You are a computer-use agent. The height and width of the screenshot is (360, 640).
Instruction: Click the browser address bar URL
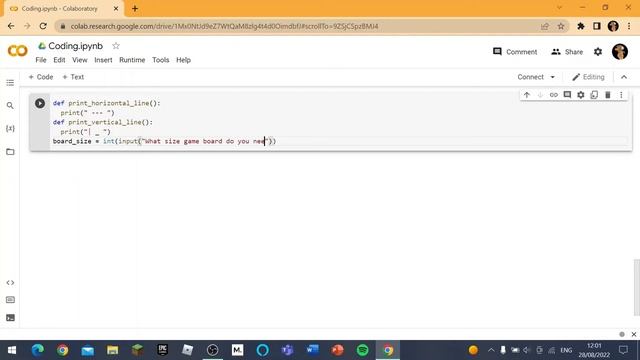pyautogui.click(x=224, y=26)
